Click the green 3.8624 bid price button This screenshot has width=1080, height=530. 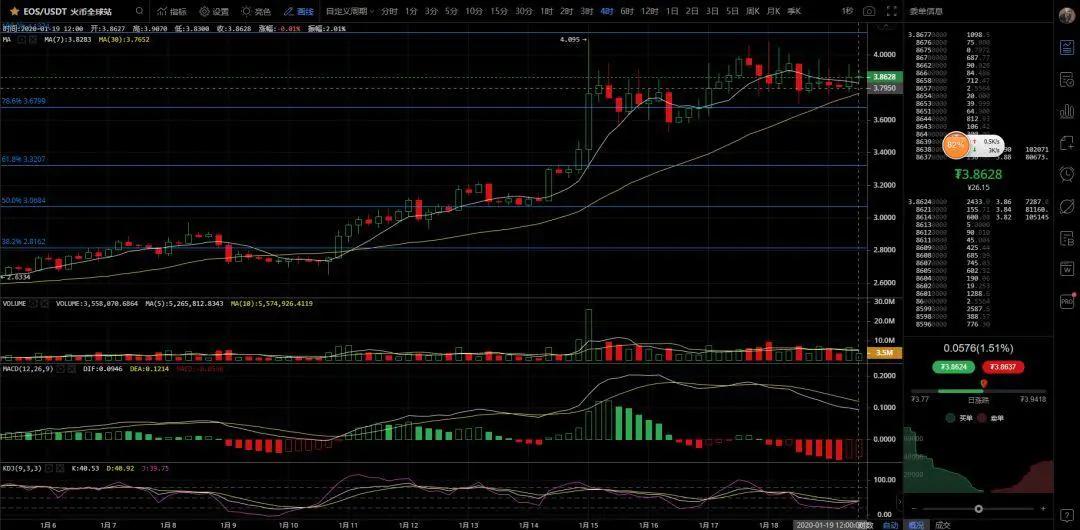point(953,367)
